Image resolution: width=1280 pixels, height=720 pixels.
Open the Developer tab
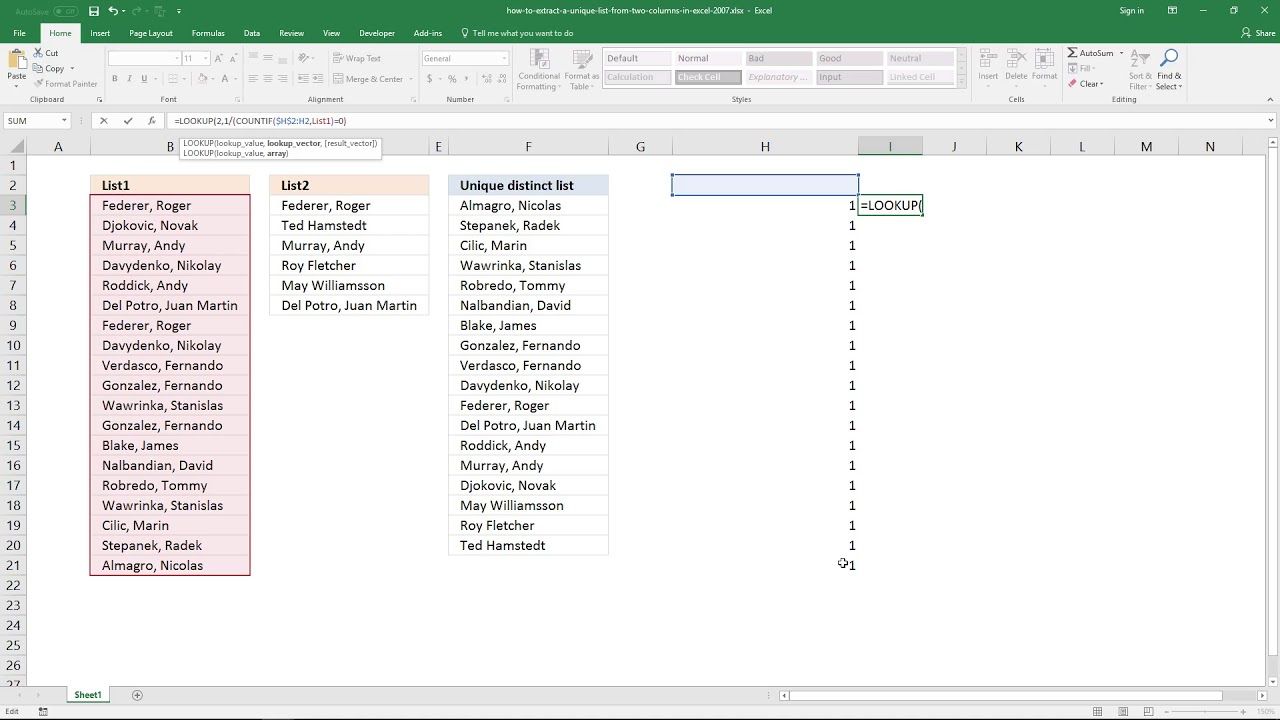[377, 32]
